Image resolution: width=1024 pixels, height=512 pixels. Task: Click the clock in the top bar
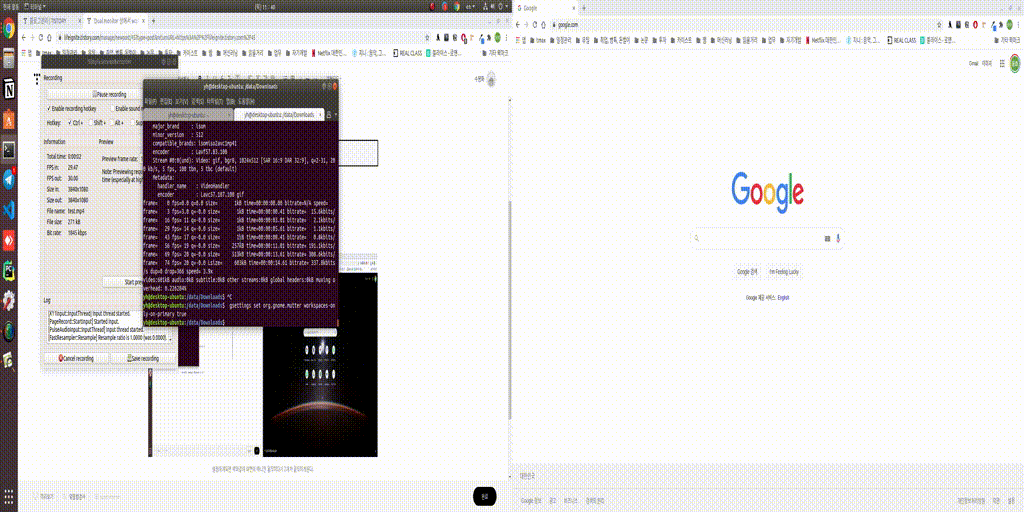point(263,6)
